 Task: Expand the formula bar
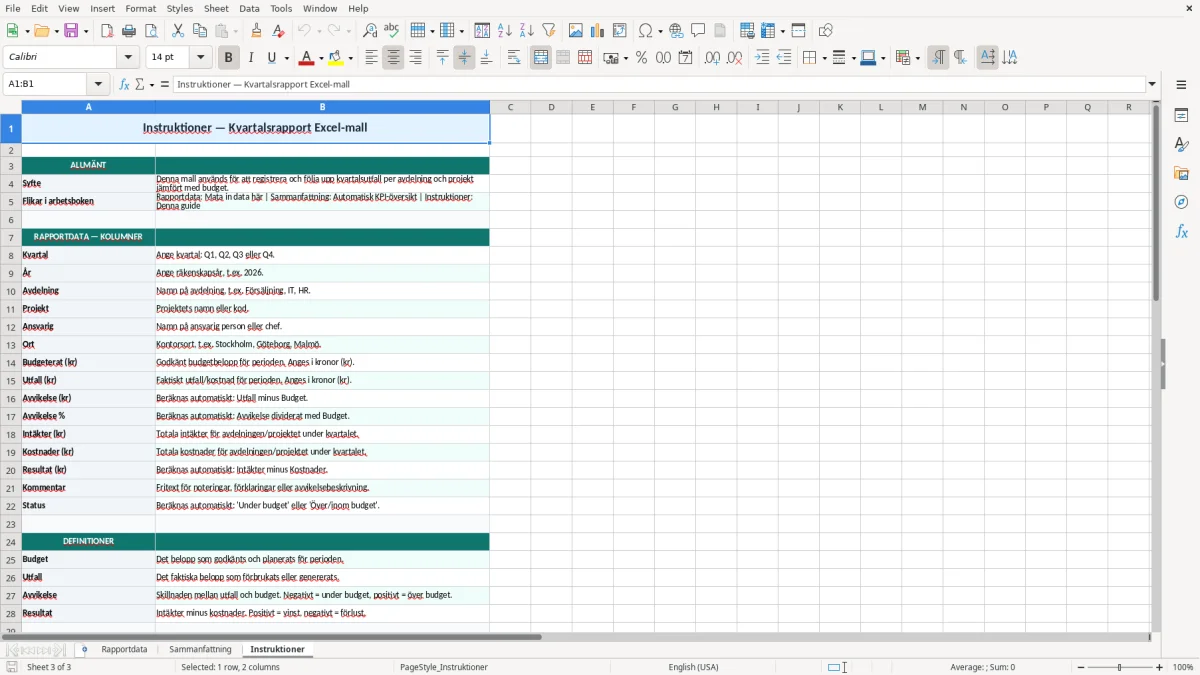point(1152,84)
